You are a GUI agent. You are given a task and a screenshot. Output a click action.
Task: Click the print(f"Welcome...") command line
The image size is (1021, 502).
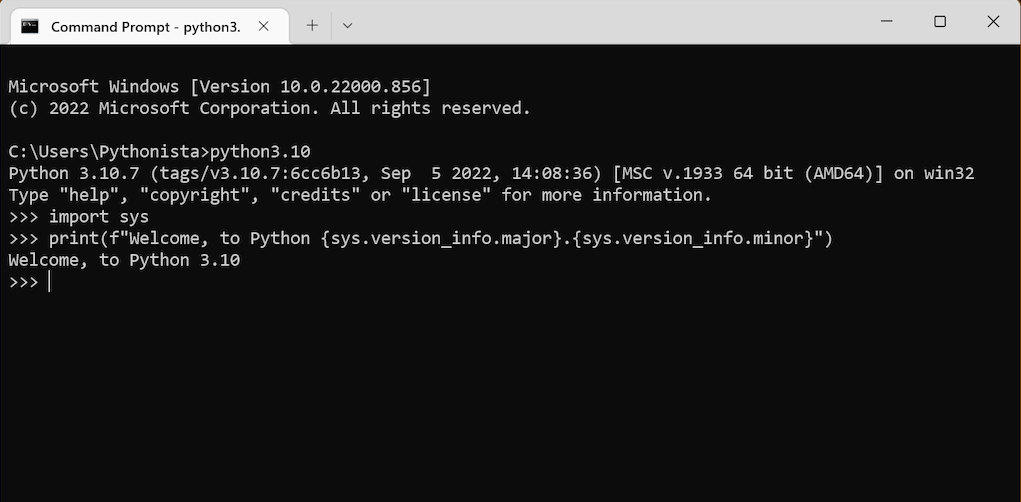(440, 239)
